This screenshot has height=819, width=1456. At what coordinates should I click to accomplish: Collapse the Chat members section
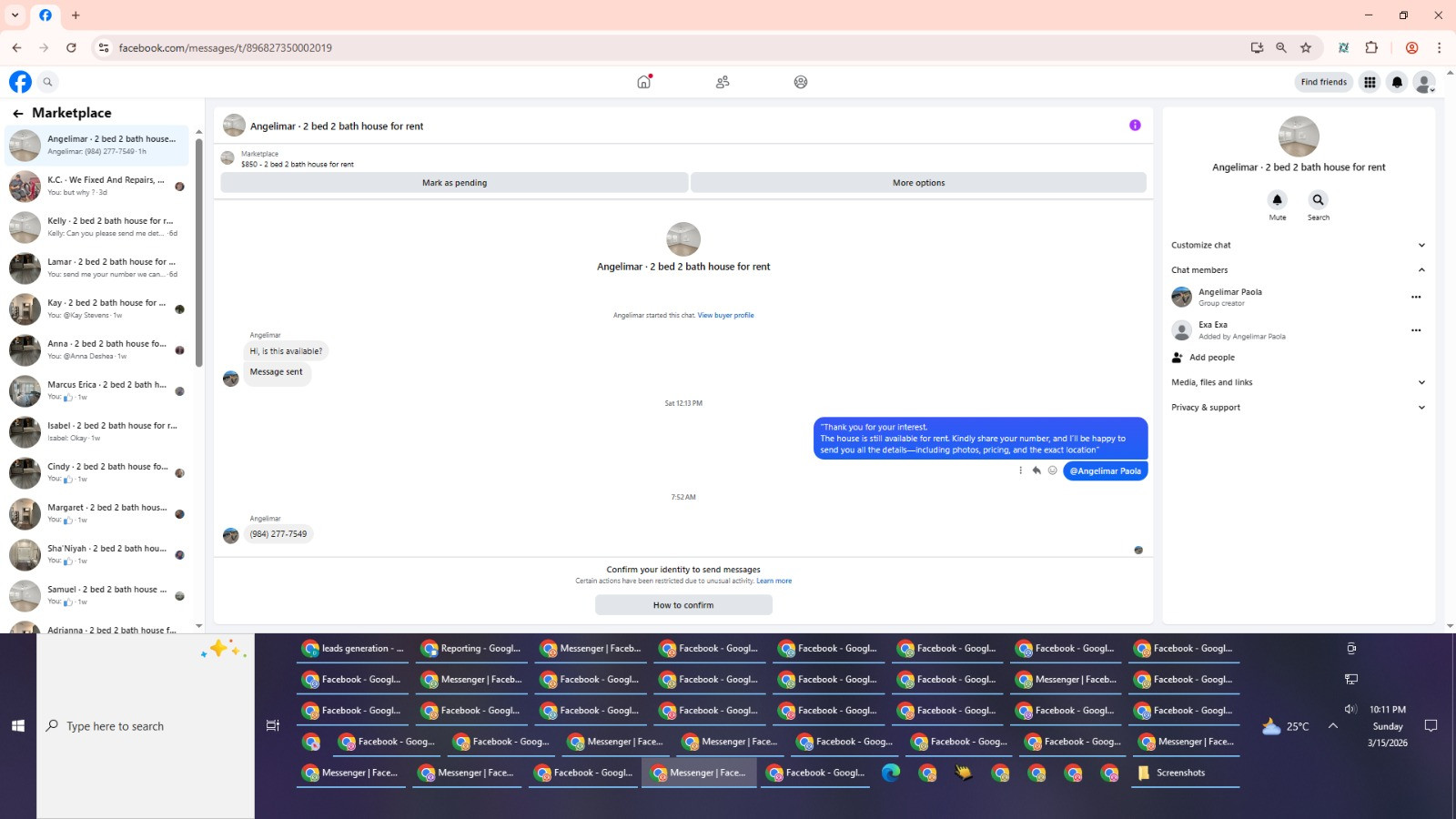point(1299,270)
